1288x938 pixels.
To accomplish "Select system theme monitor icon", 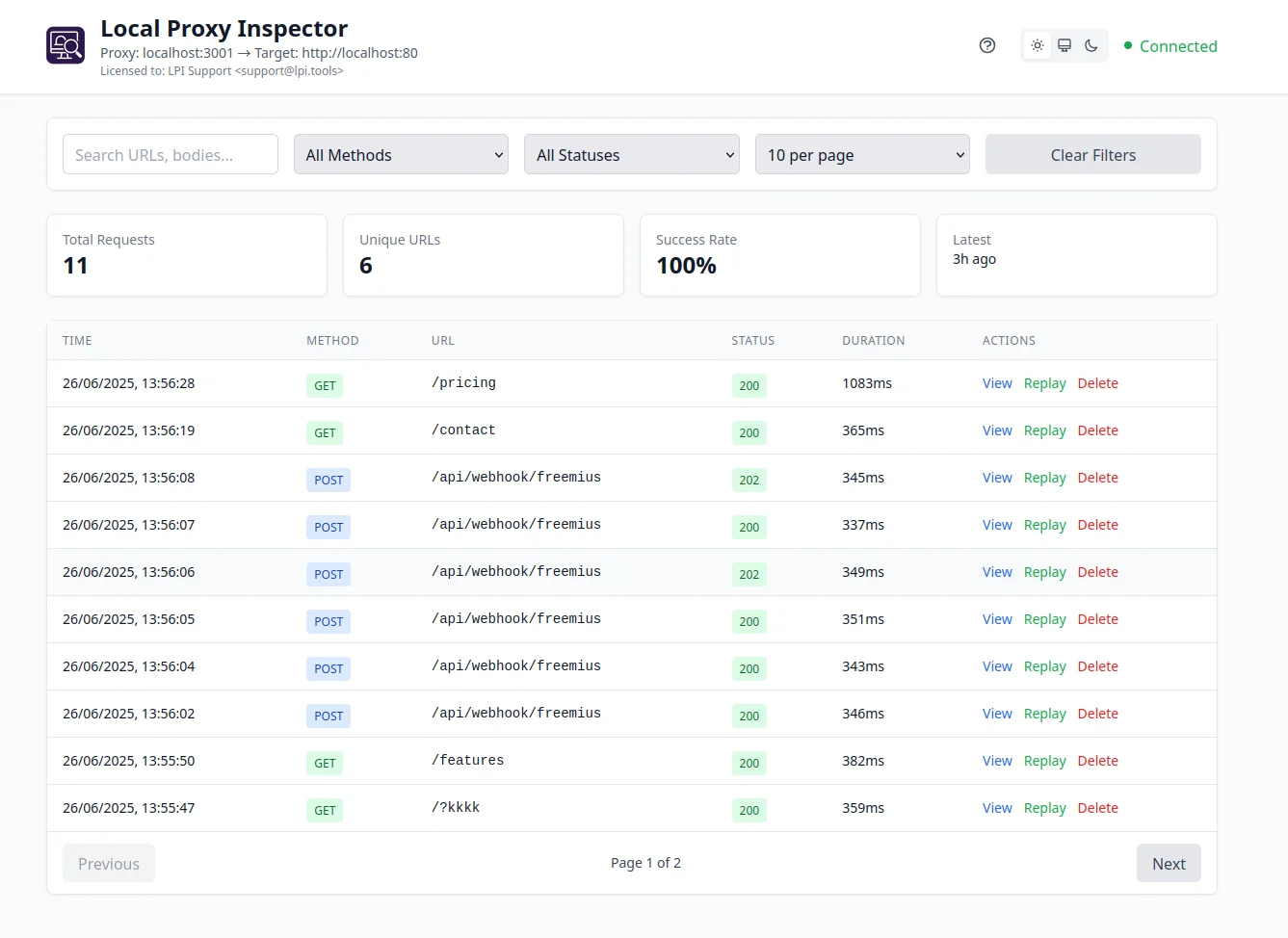I will click(x=1065, y=45).
